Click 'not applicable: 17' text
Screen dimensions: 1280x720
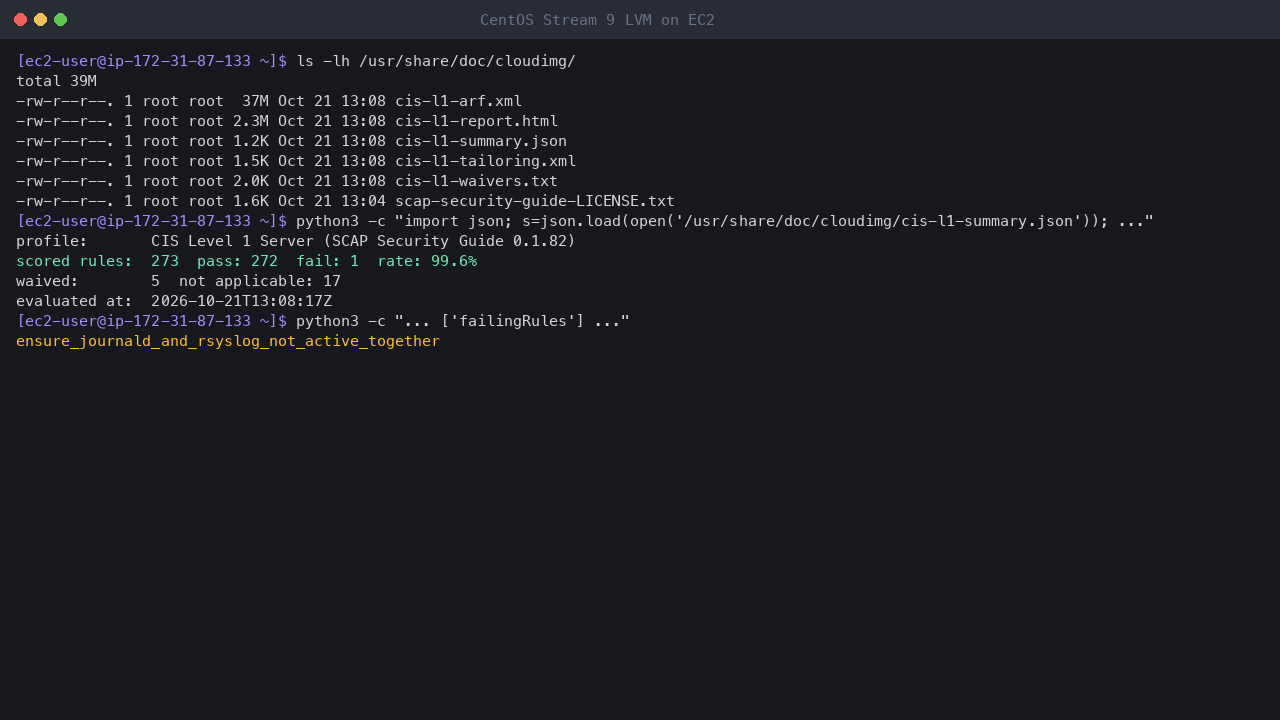260,281
